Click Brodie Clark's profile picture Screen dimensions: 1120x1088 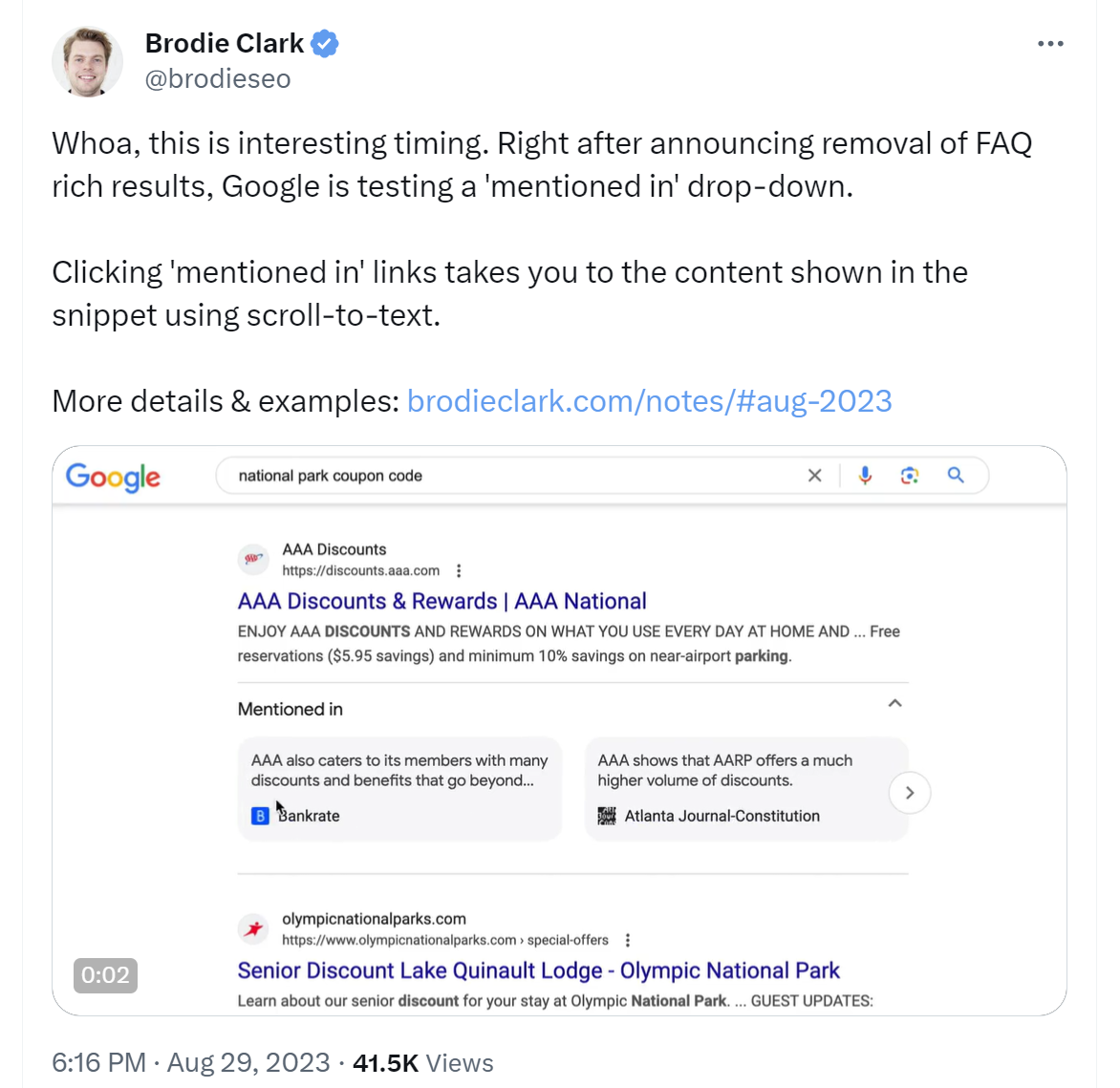[x=87, y=61]
